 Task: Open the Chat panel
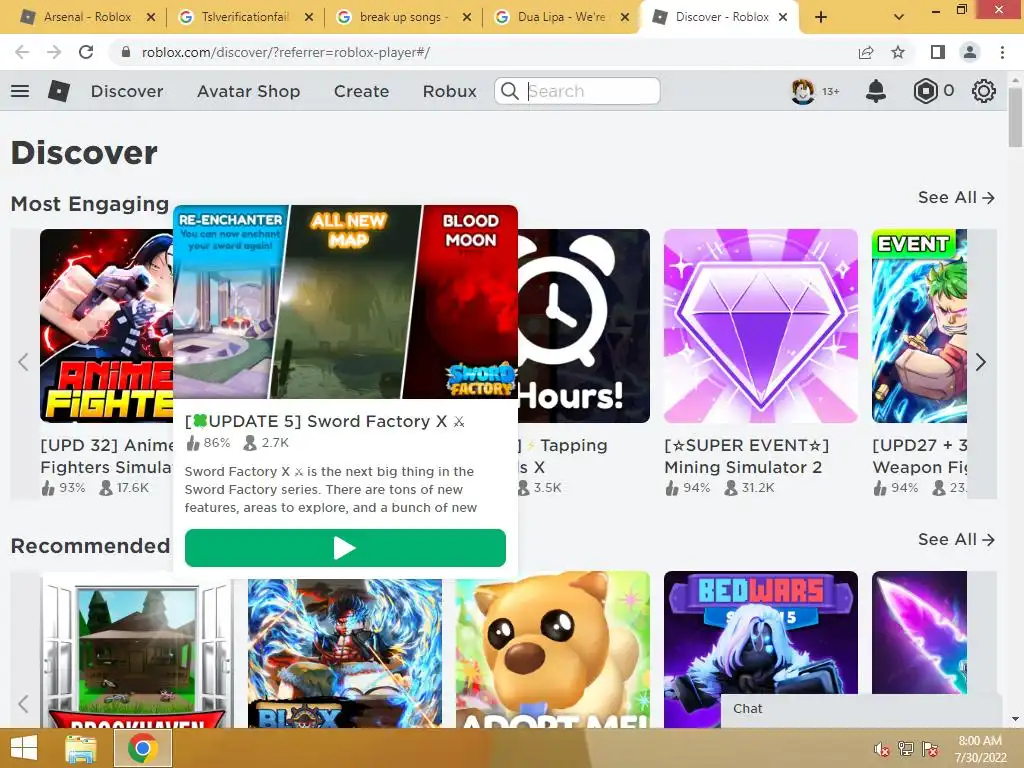[x=861, y=709]
